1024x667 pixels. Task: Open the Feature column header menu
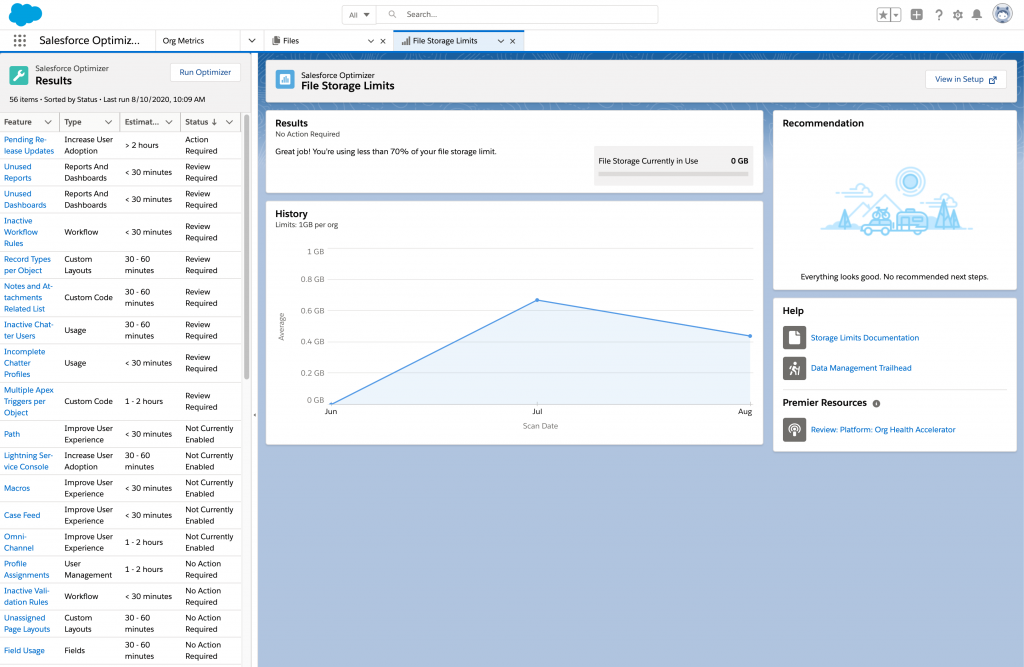tap(48, 122)
